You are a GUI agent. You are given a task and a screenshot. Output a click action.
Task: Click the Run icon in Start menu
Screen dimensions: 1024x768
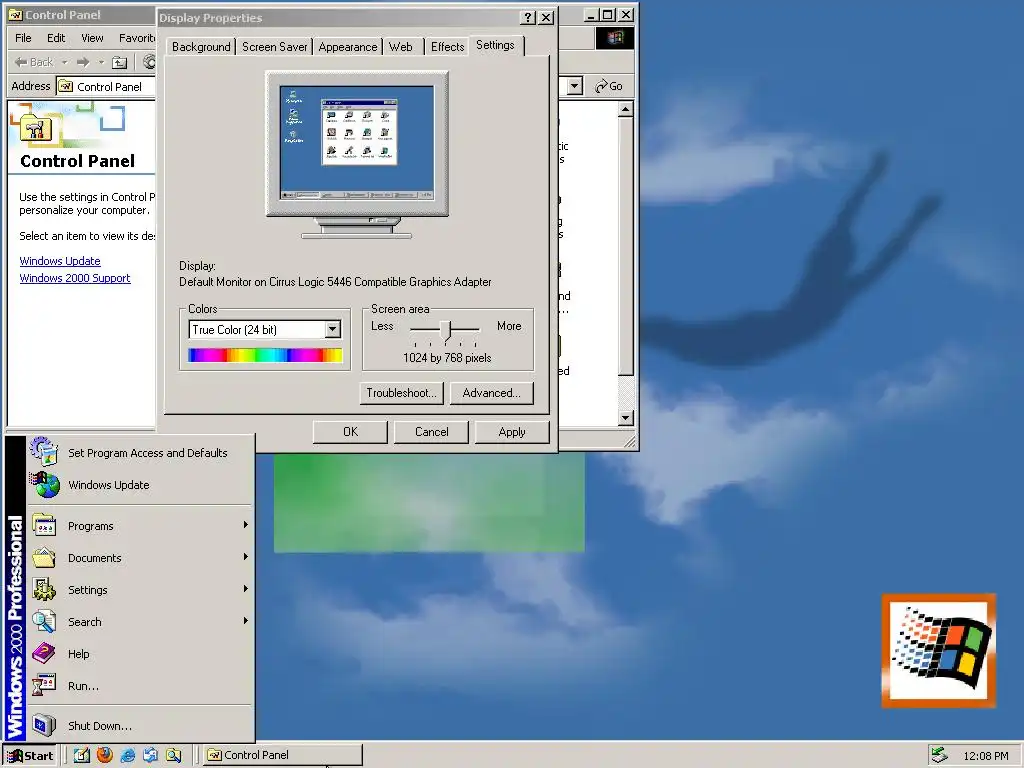pyautogui.click(x=44, y=686)
